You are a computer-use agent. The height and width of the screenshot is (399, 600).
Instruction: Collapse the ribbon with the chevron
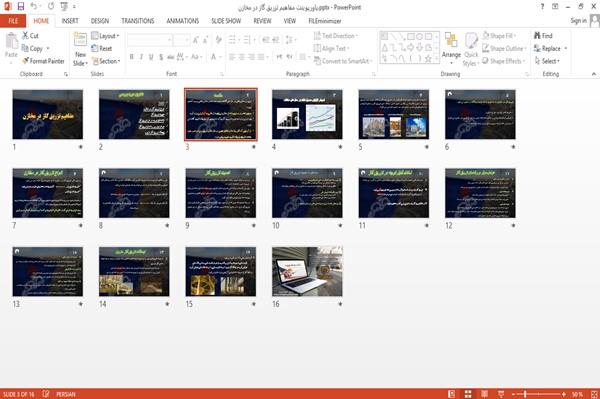(594, 74)
